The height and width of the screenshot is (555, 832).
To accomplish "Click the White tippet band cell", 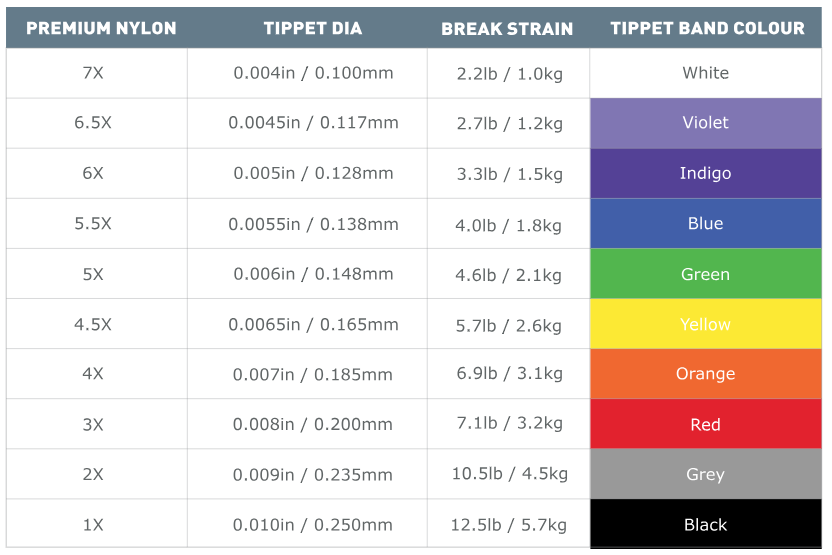I will (705, 73).
